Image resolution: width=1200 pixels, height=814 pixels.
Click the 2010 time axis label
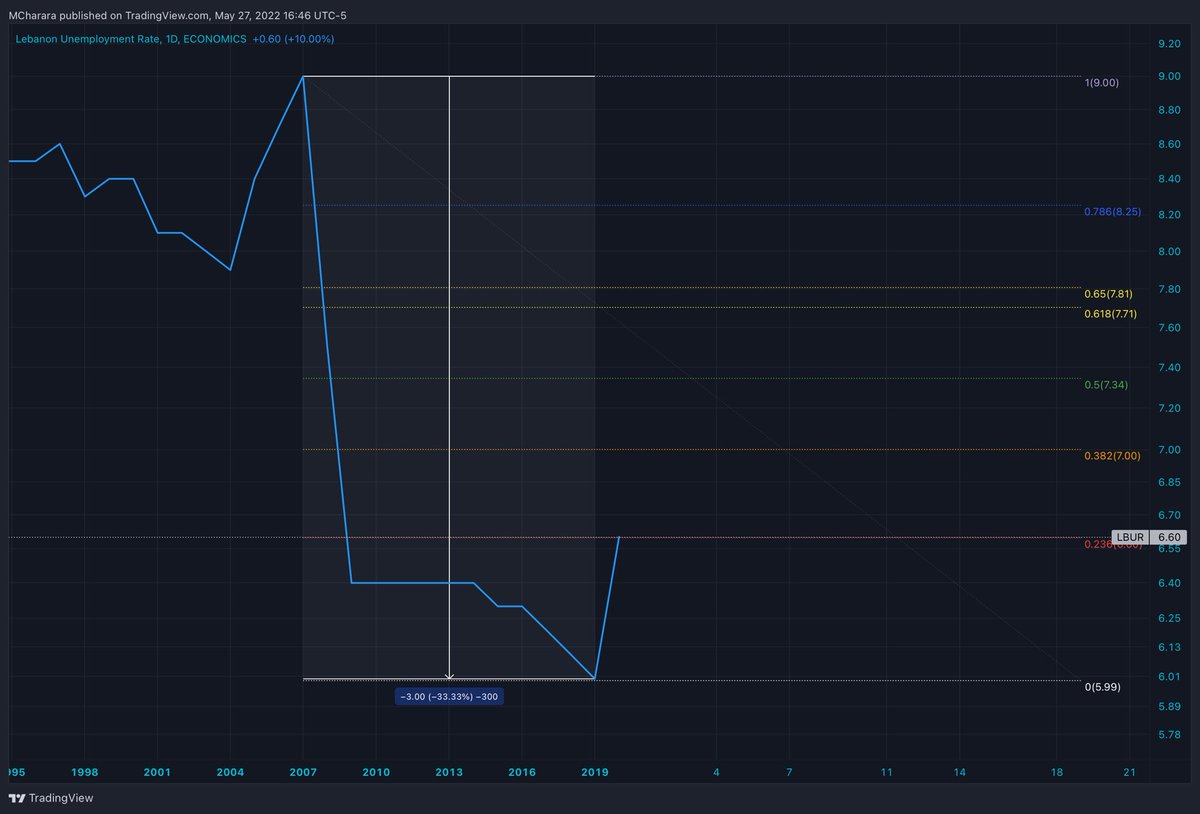(376, 772)
